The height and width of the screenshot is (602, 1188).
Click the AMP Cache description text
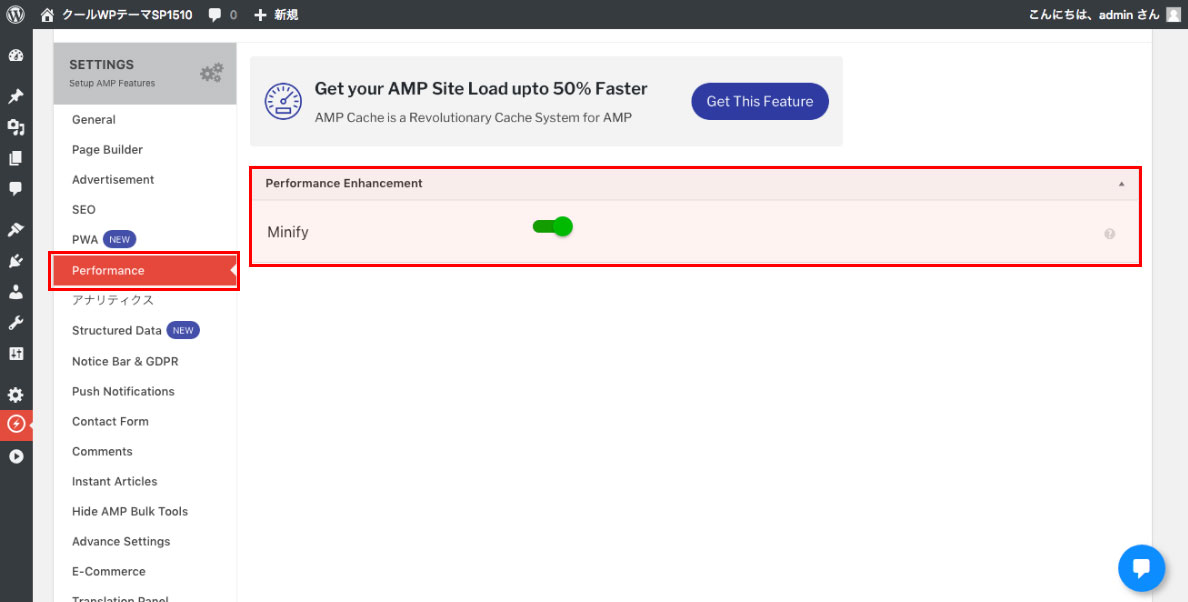coord(474,118)
